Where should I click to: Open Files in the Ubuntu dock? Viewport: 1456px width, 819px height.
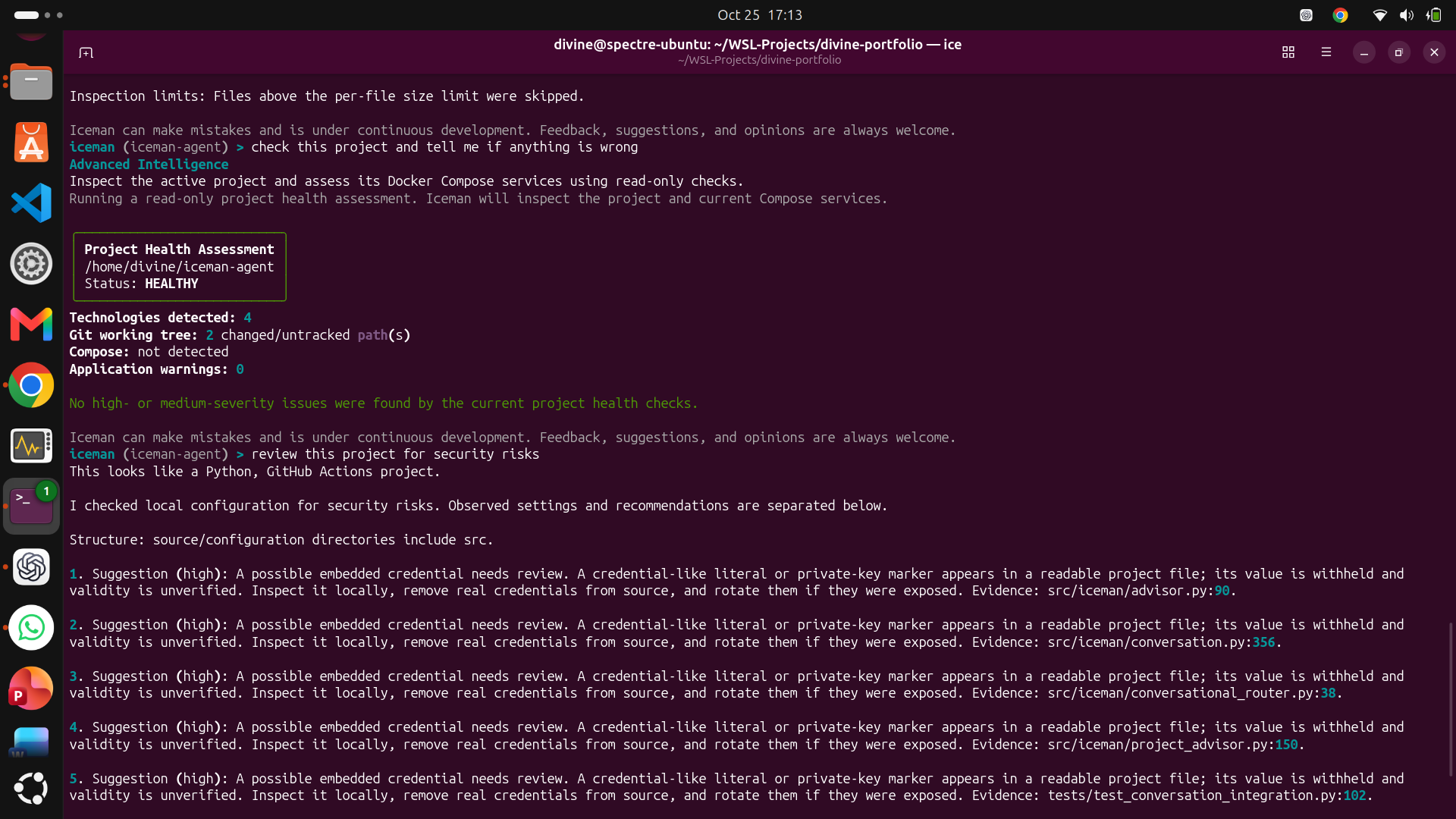(31, 82)
